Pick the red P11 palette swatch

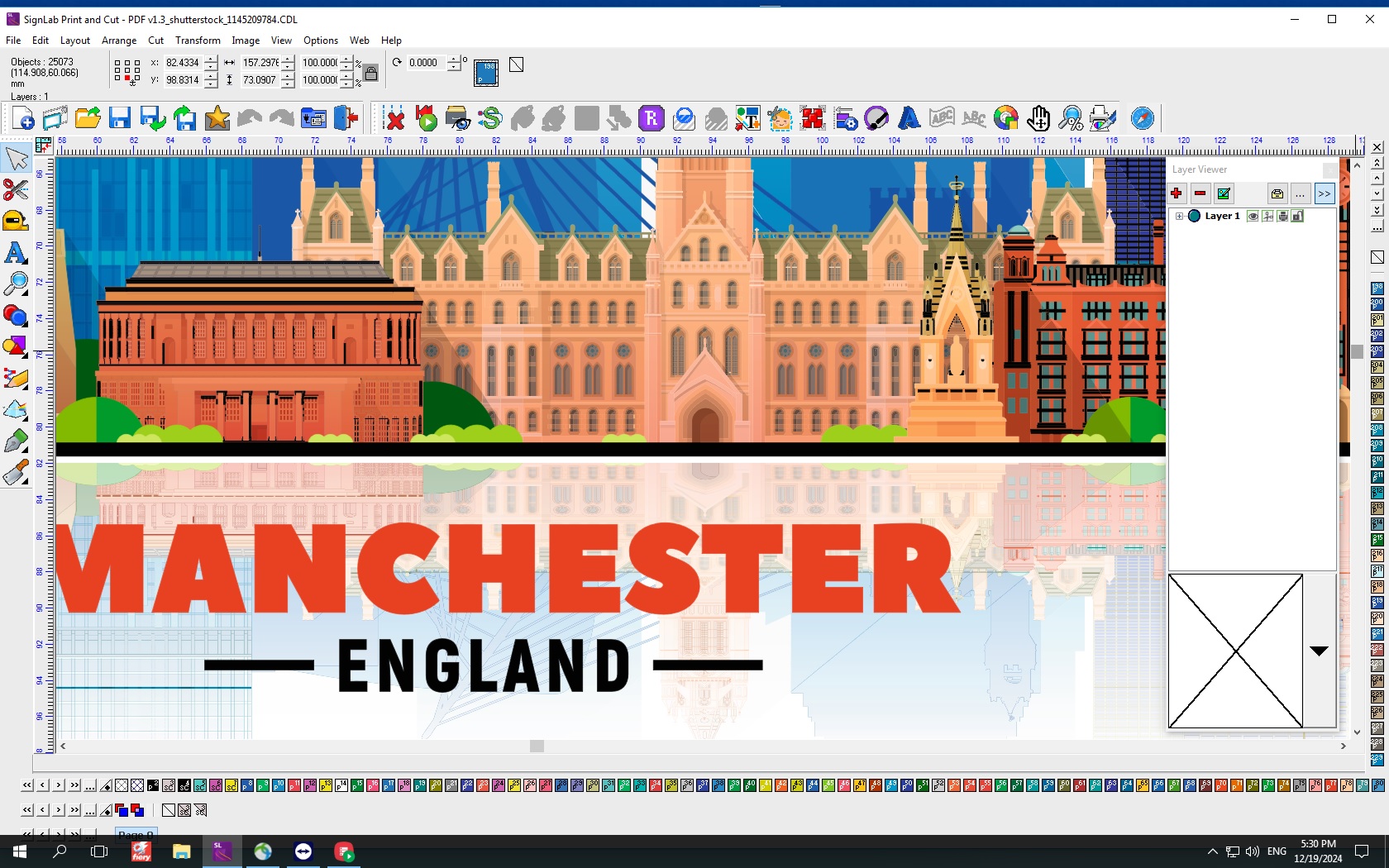pyautogui.click(x=294, y=785)
